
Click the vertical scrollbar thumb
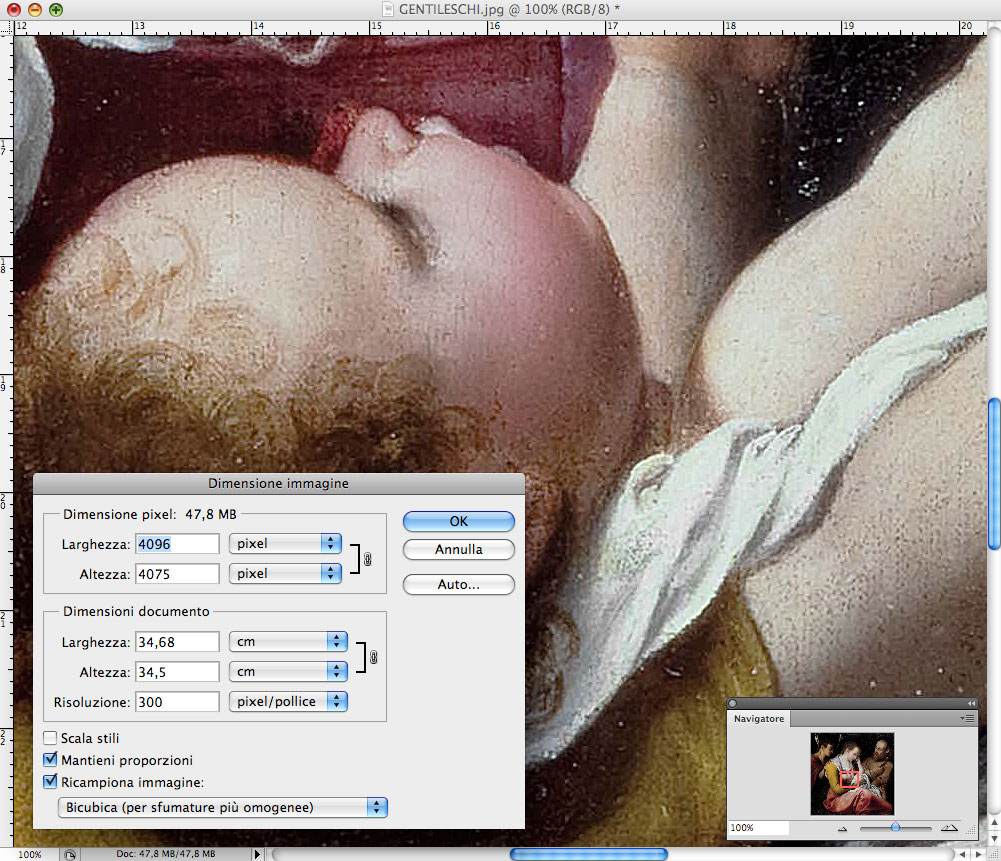pyautogui.click(x=994, y=474)
